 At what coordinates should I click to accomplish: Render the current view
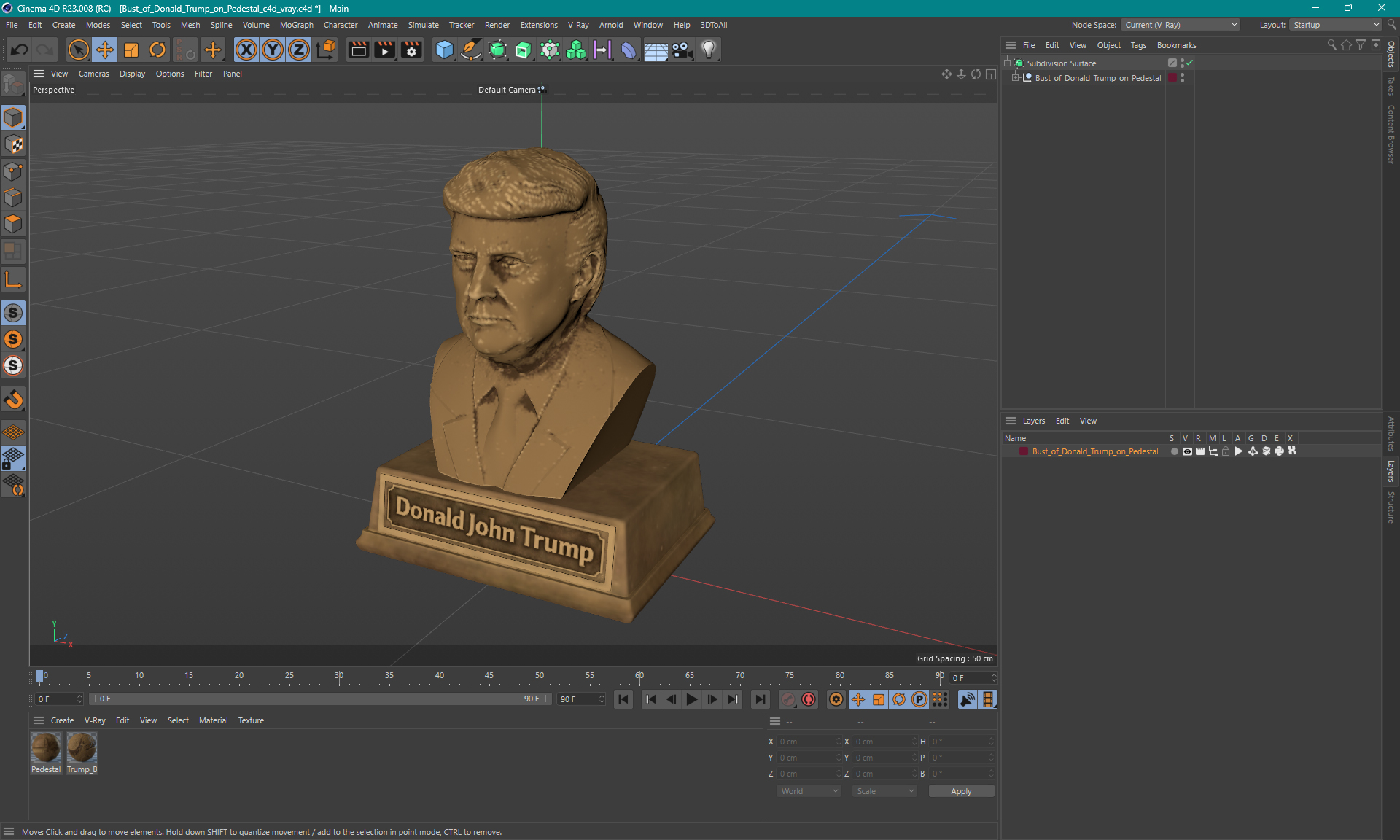(x=358, y=50)
